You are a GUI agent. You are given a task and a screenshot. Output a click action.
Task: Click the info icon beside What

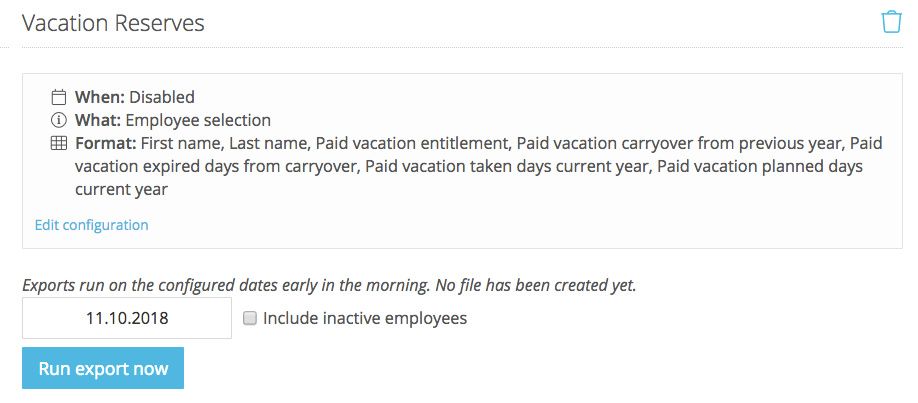click(59, 120)
